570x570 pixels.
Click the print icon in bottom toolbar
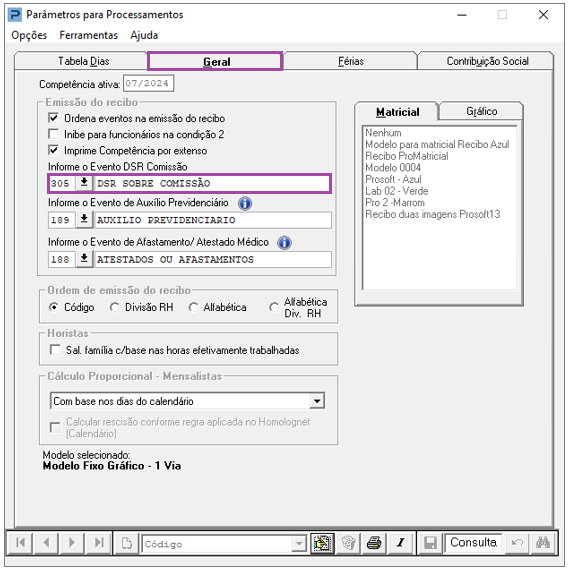point(374,543)
